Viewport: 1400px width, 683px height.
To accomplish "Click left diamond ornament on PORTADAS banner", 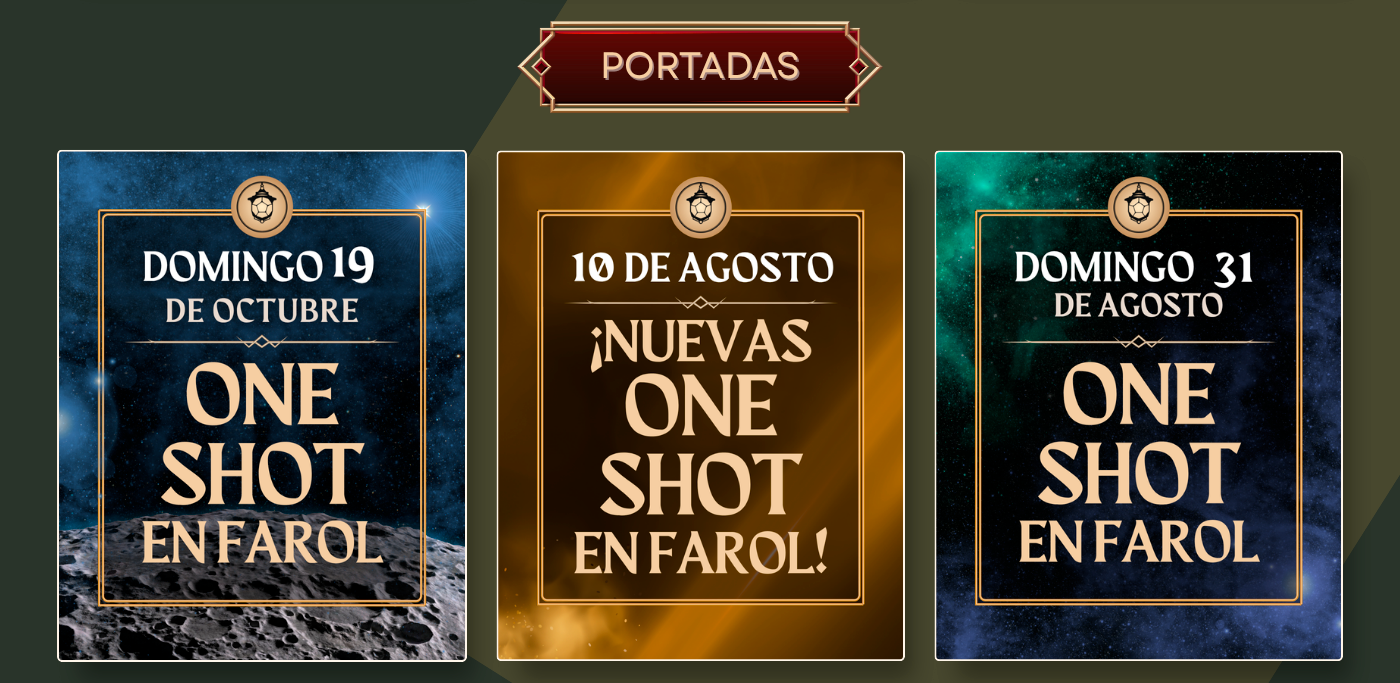I will click(x=541, y=66).
